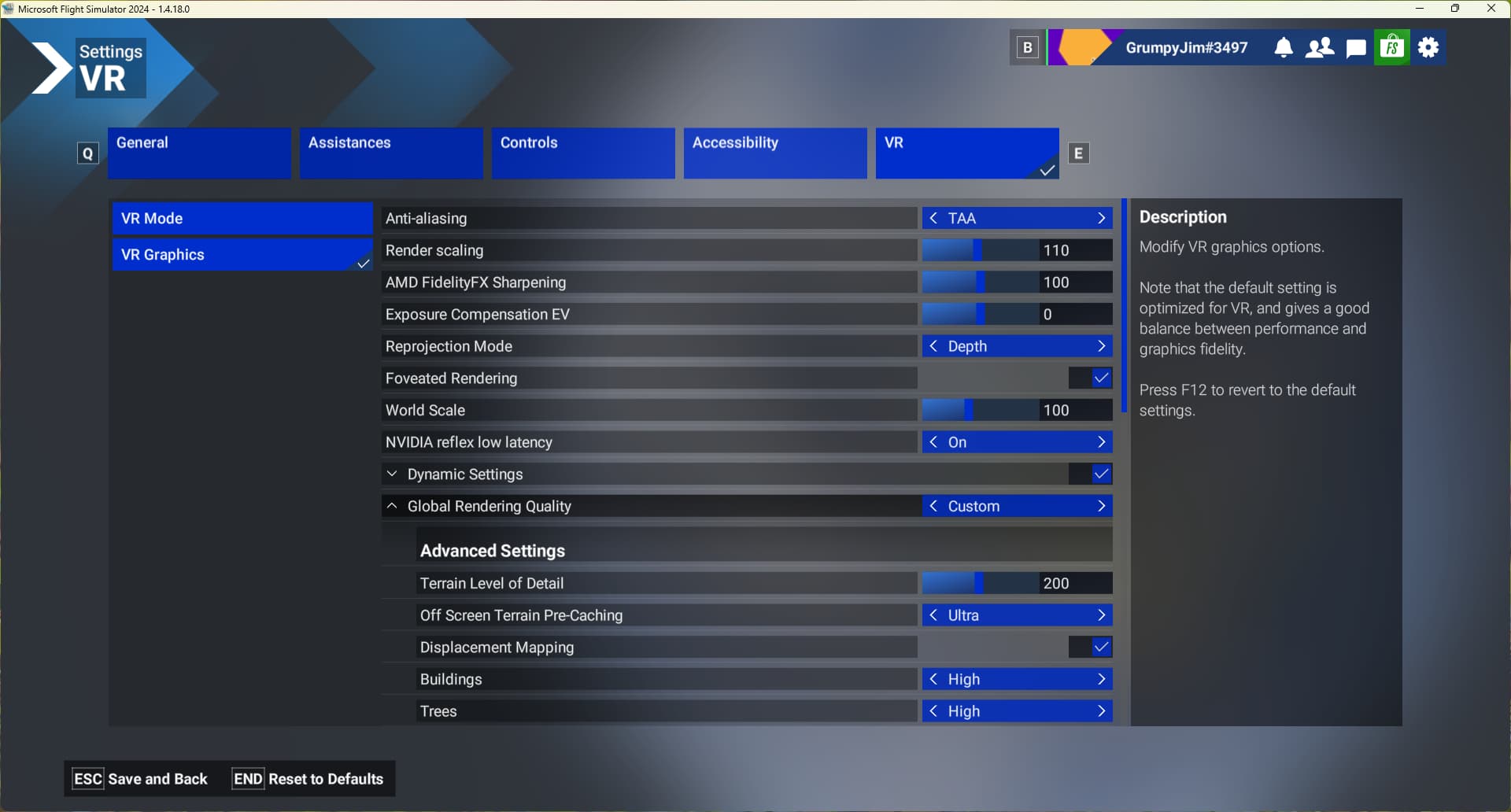Switch to the Controls tab
Image resolution: width=1511 pixels, height=812 pixels.
point(583,153)
